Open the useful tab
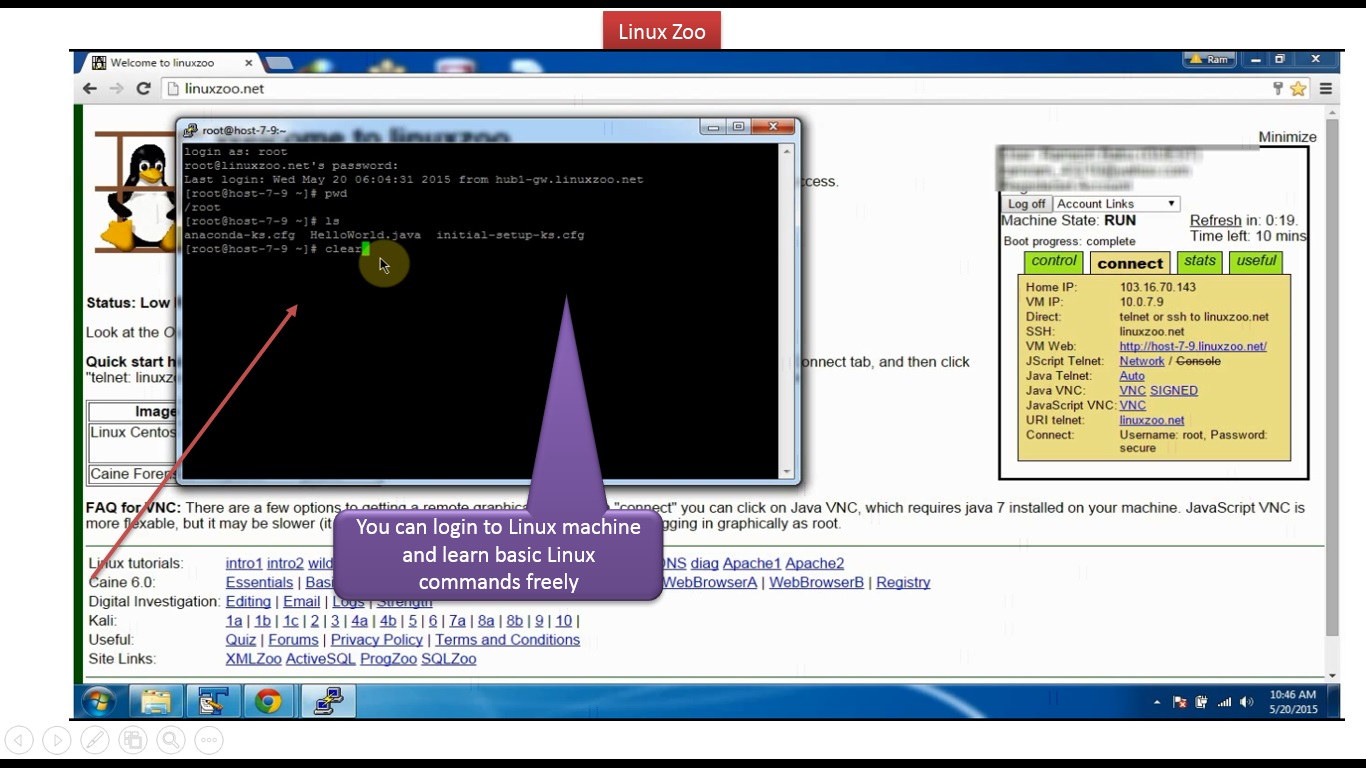Viewport: 1366px width, 768px height. tap(1256, 261)
